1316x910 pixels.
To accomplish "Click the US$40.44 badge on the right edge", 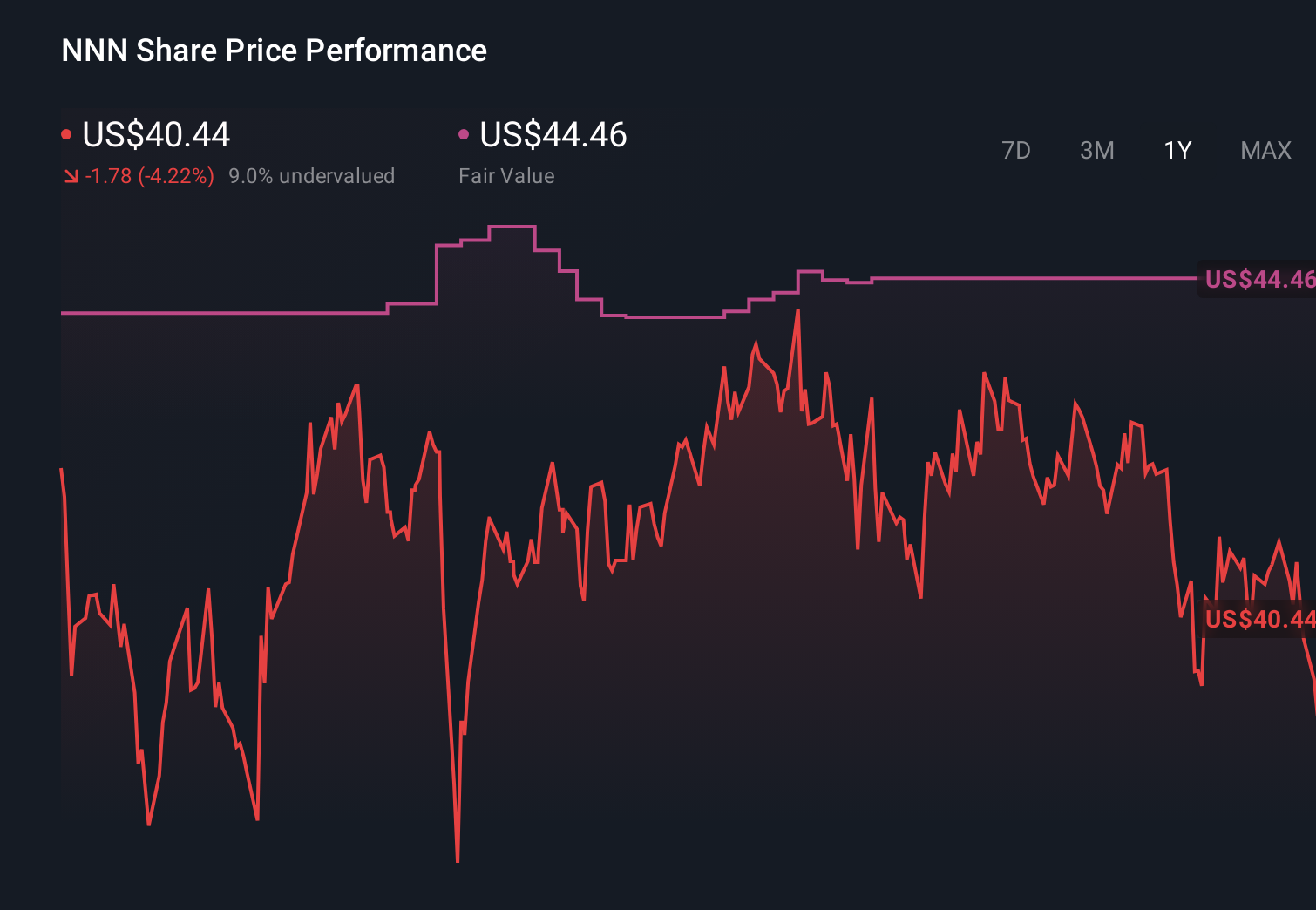I will (x=1258, y=620).
